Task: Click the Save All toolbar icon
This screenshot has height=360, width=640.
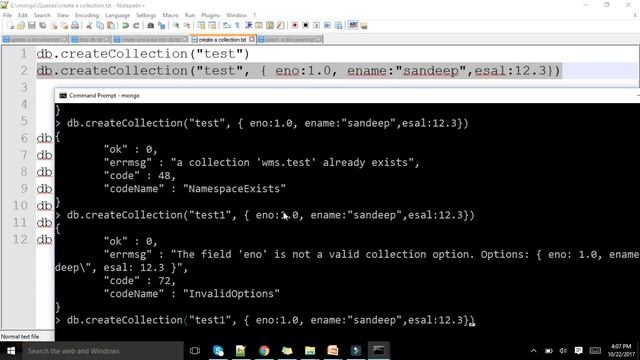Action: click(x=42, y=25)
